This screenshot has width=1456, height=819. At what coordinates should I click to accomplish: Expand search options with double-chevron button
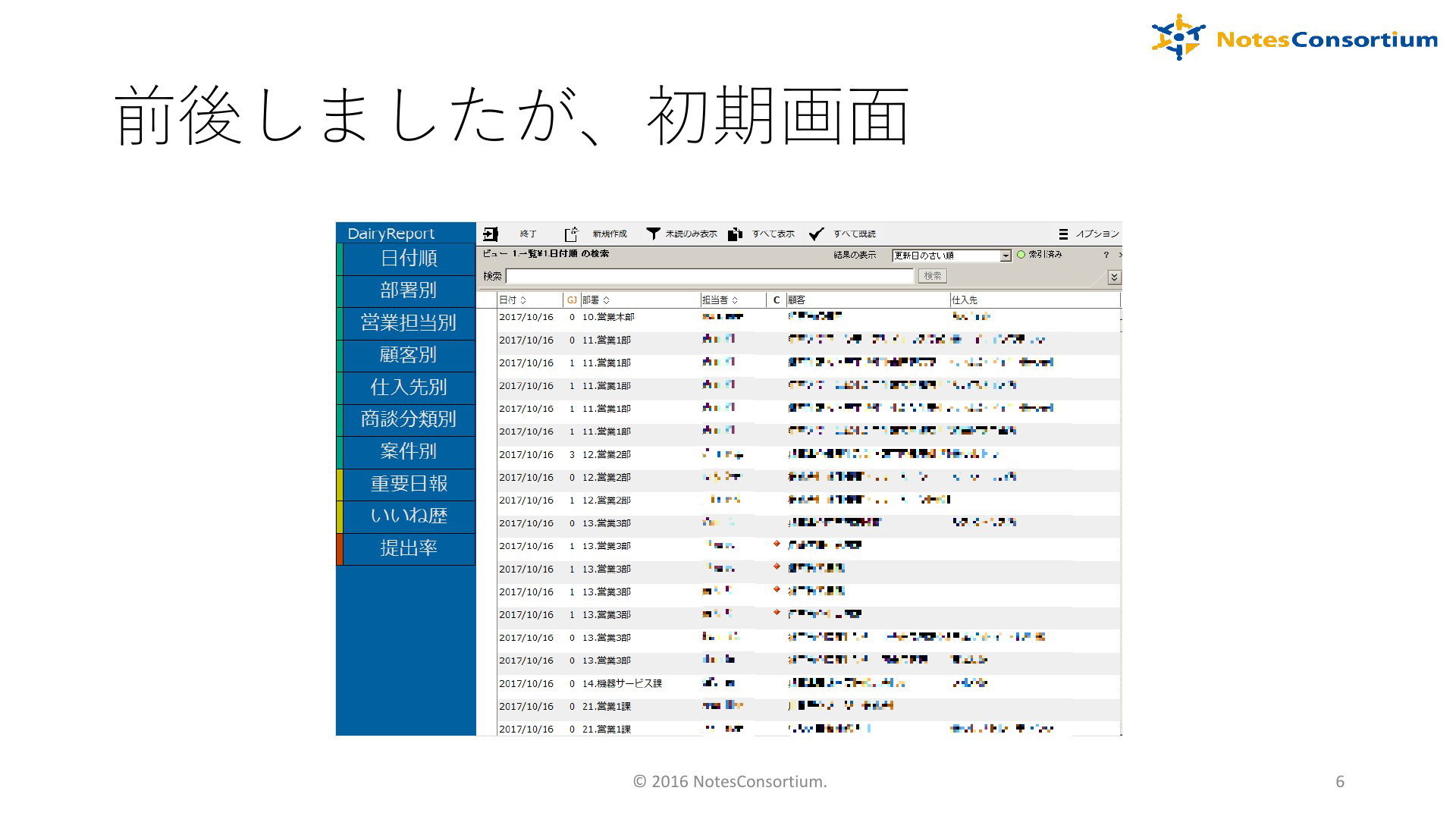click(1114, 277)
